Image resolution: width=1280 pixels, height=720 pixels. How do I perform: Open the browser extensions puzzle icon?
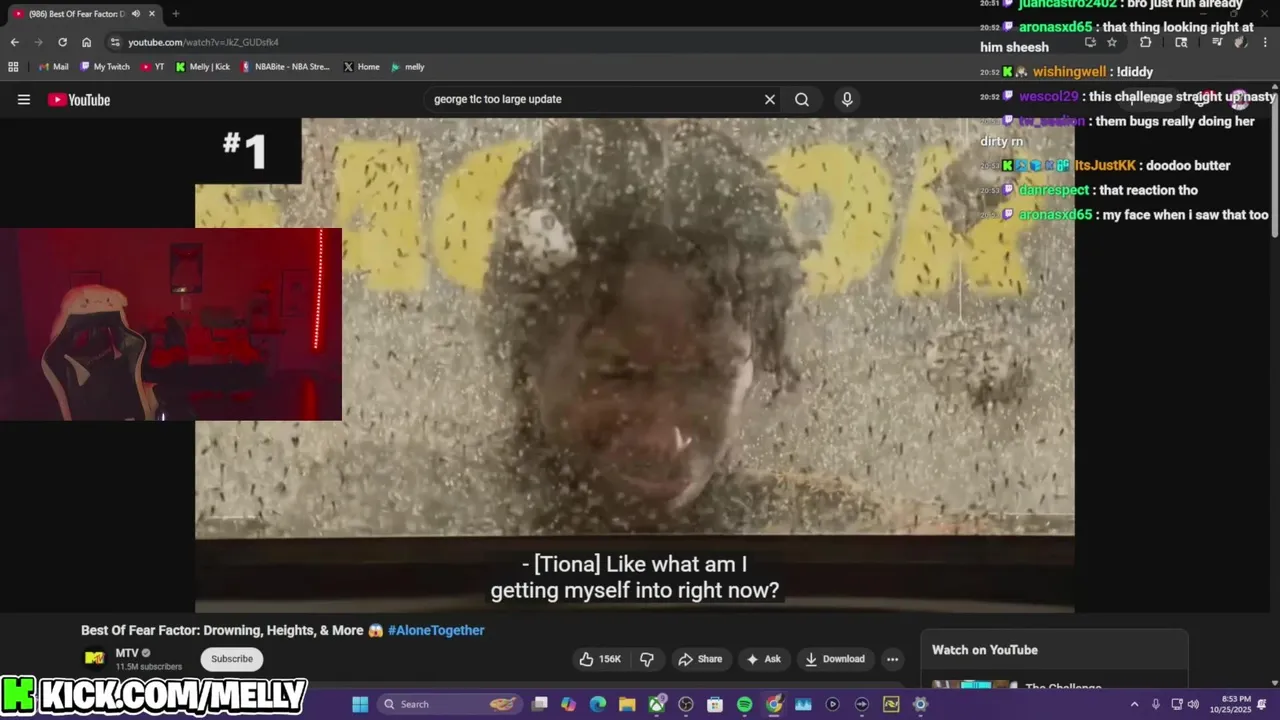[1146, 42]
